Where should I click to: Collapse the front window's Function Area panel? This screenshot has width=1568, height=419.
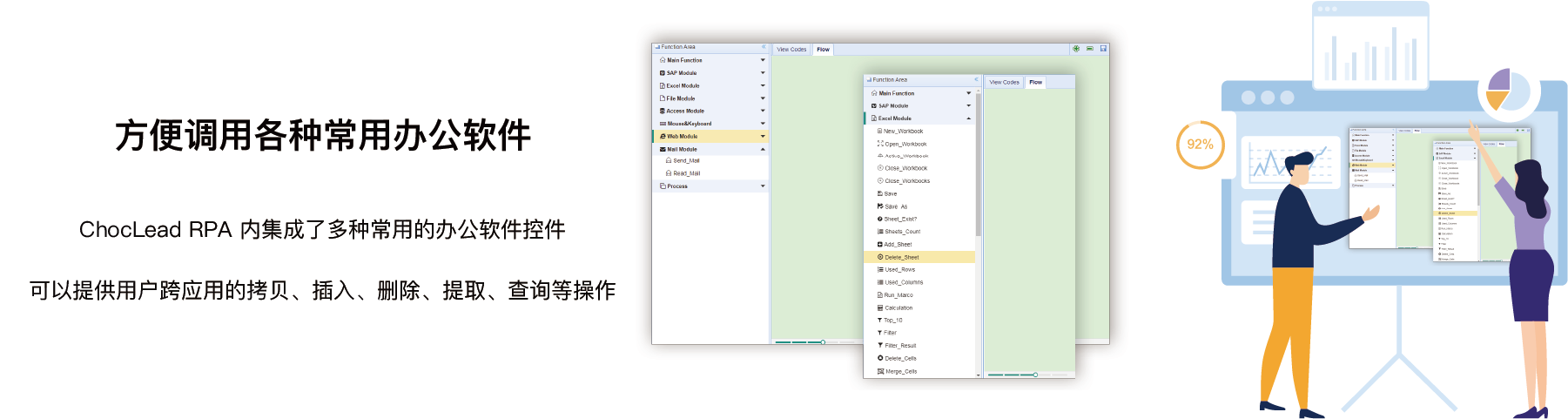point(976,79)
